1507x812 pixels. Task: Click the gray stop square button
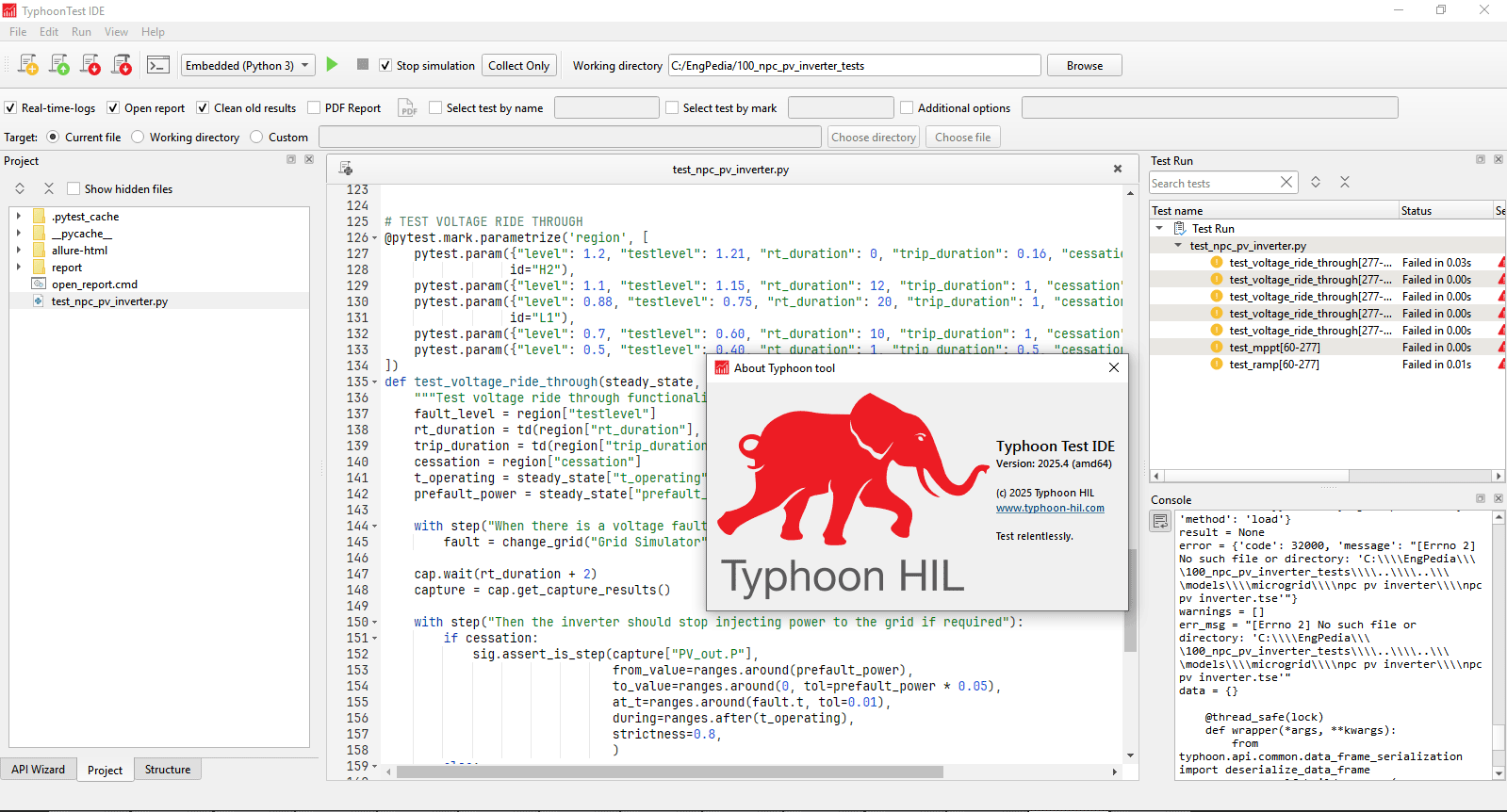tap(363, 65)
